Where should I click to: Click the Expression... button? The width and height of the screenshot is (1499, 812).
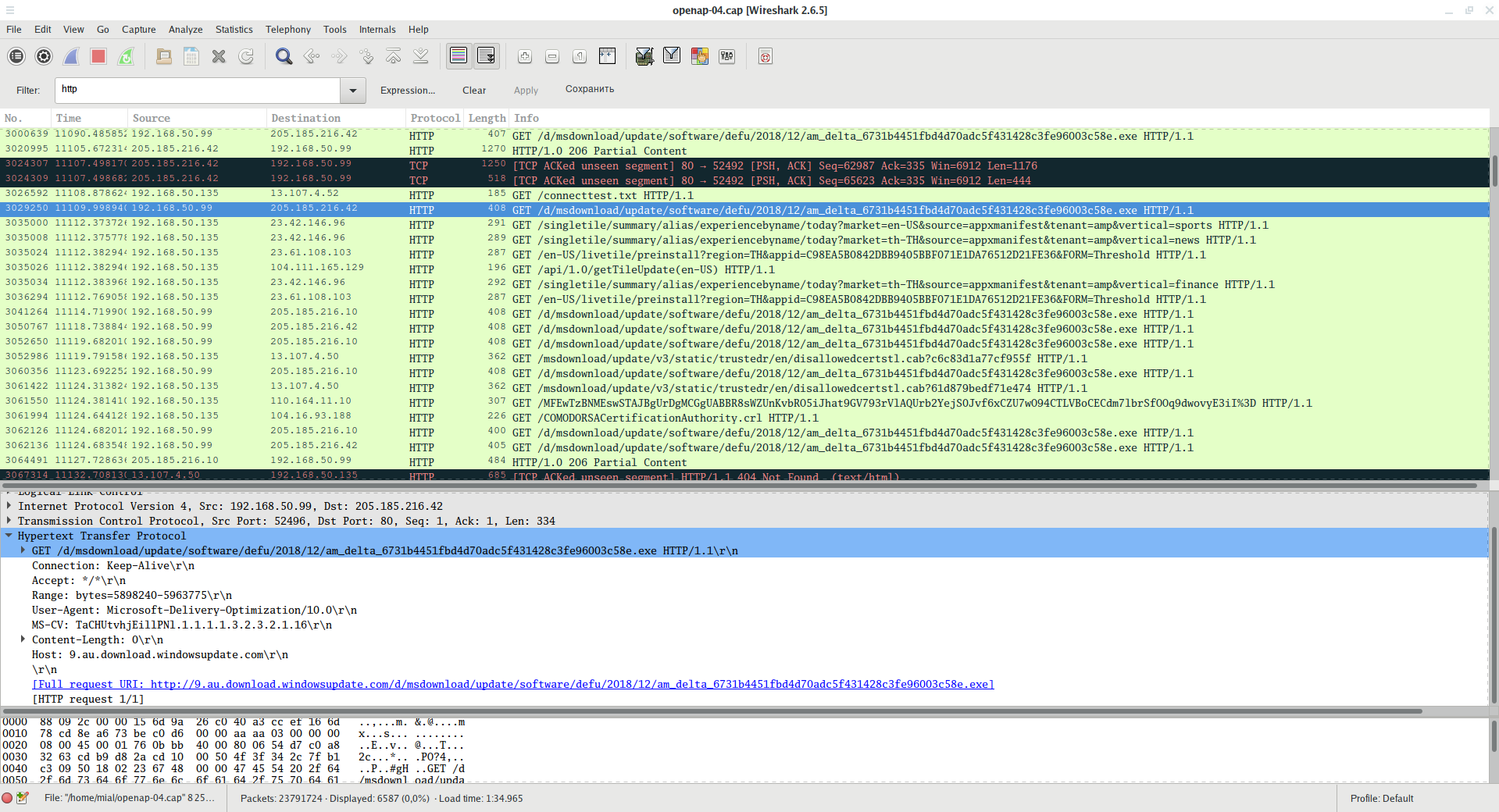click(x=407, y=91)
